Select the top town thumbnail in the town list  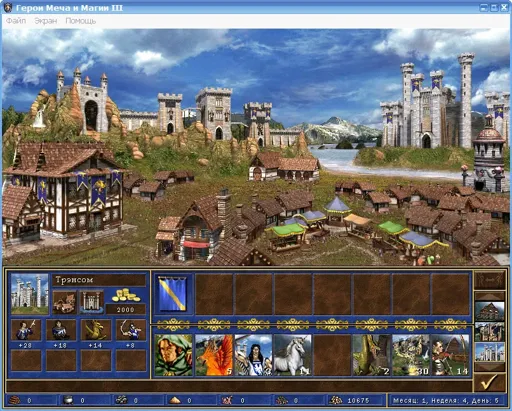pos(489,312)
